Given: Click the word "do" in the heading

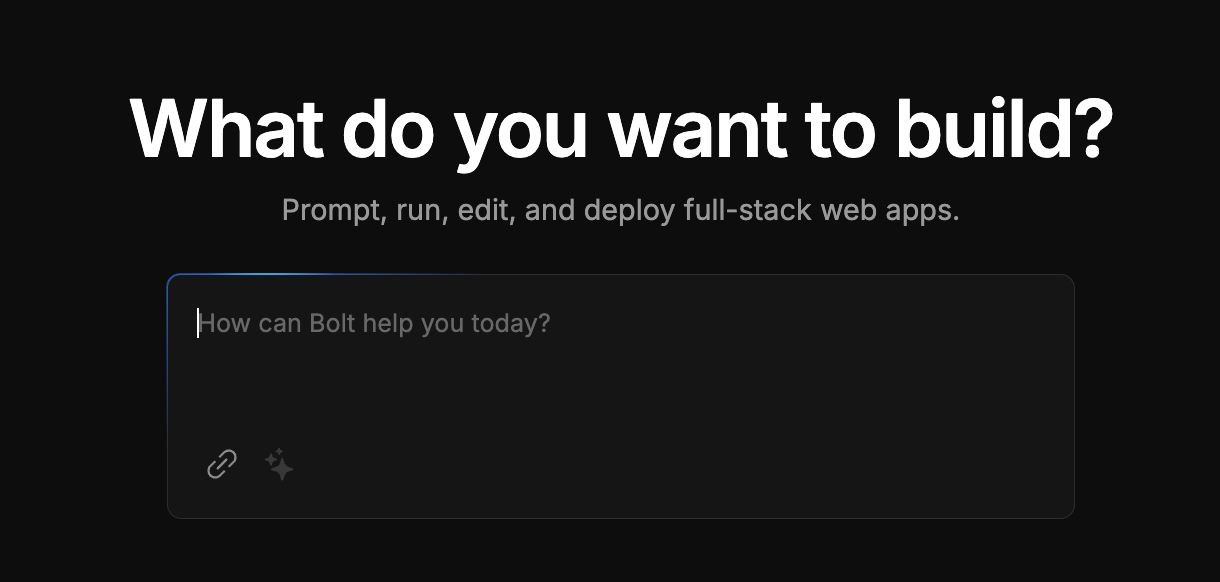Looking at the screenshot, I should click(x=389, y=129).
